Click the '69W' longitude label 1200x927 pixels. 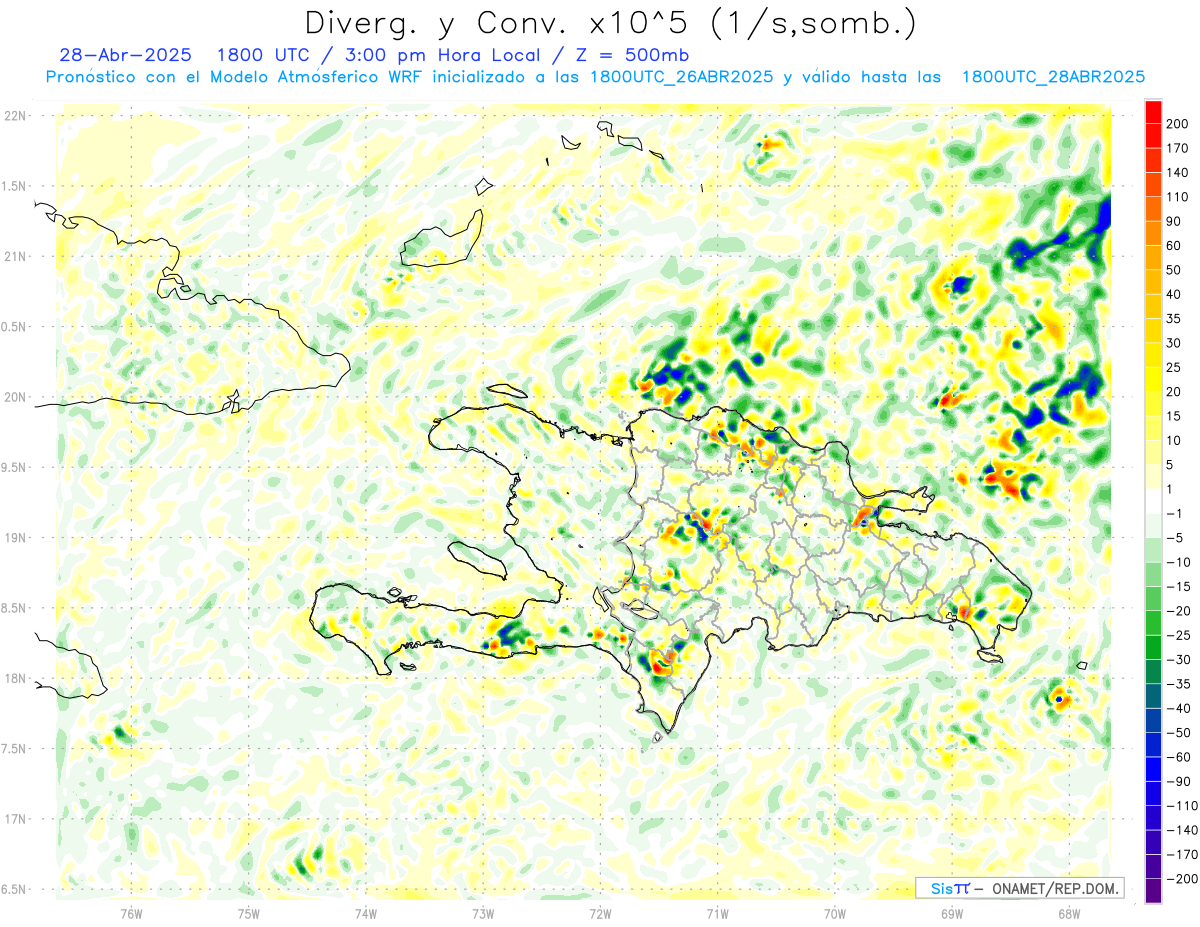coord(952,913)
